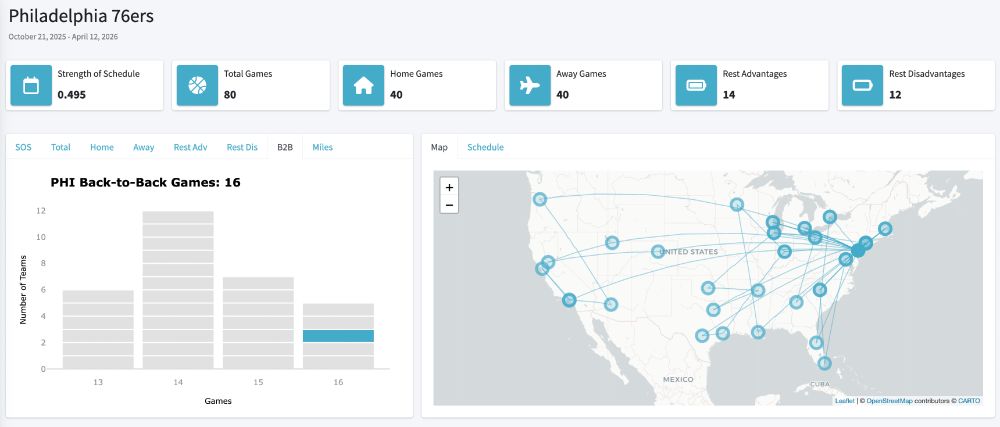This screenshot has width=1000, height=427.
Task: Click the San Antonio marker in Texas
Action: [702, 336]
